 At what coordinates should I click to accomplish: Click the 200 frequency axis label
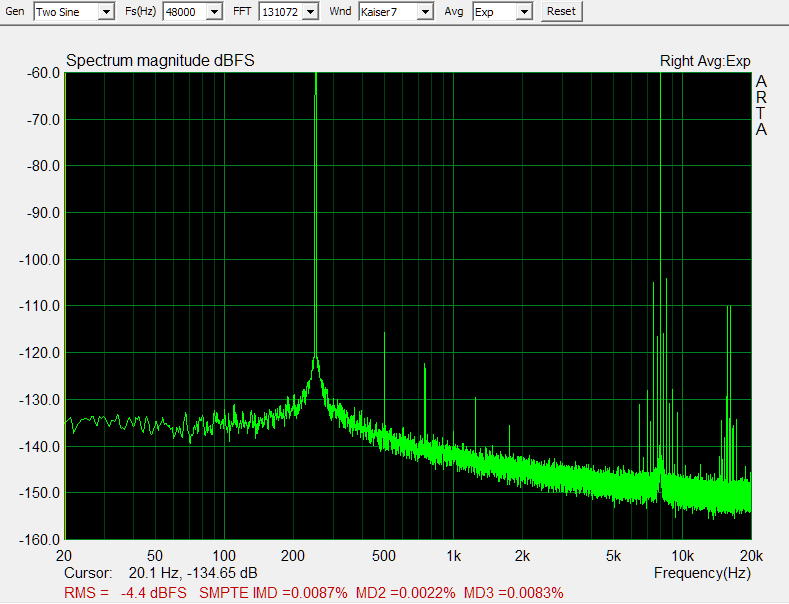(293, 556)
